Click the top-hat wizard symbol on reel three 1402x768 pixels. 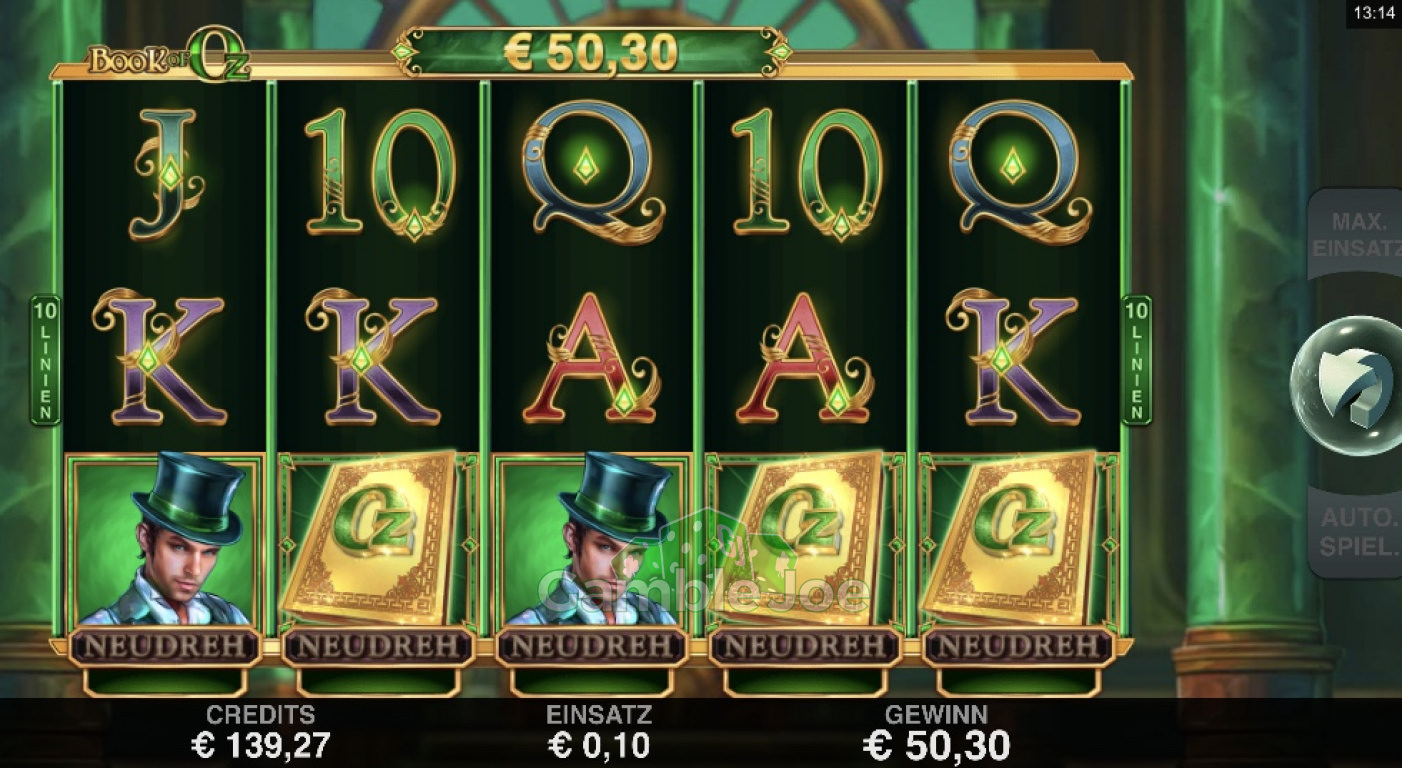[592, 540]
